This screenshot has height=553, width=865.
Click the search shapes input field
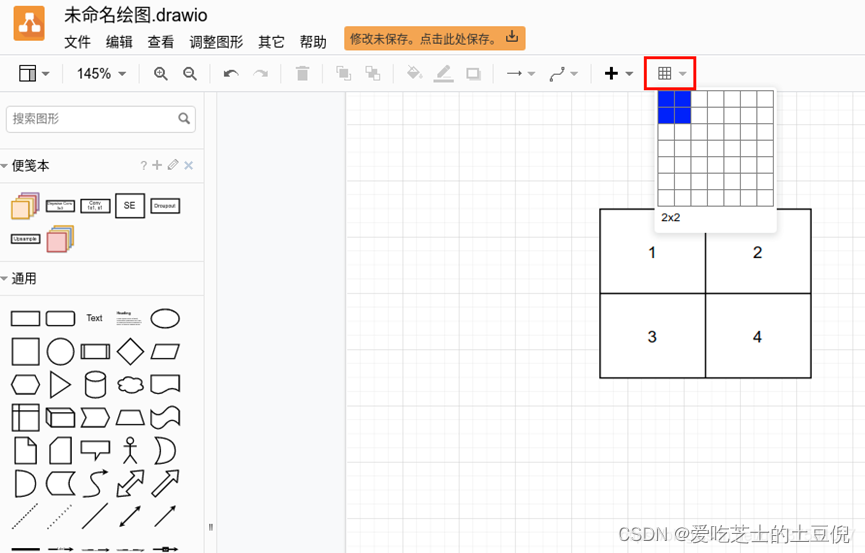click(x=101, y=119)
